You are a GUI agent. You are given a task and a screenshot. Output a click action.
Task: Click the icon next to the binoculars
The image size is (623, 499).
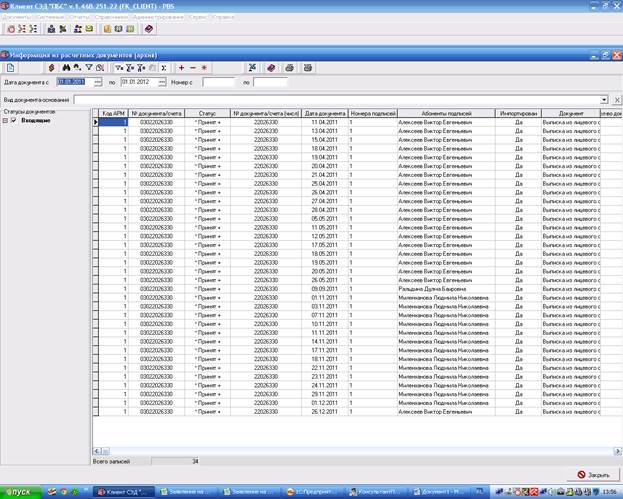coord(77,68)
